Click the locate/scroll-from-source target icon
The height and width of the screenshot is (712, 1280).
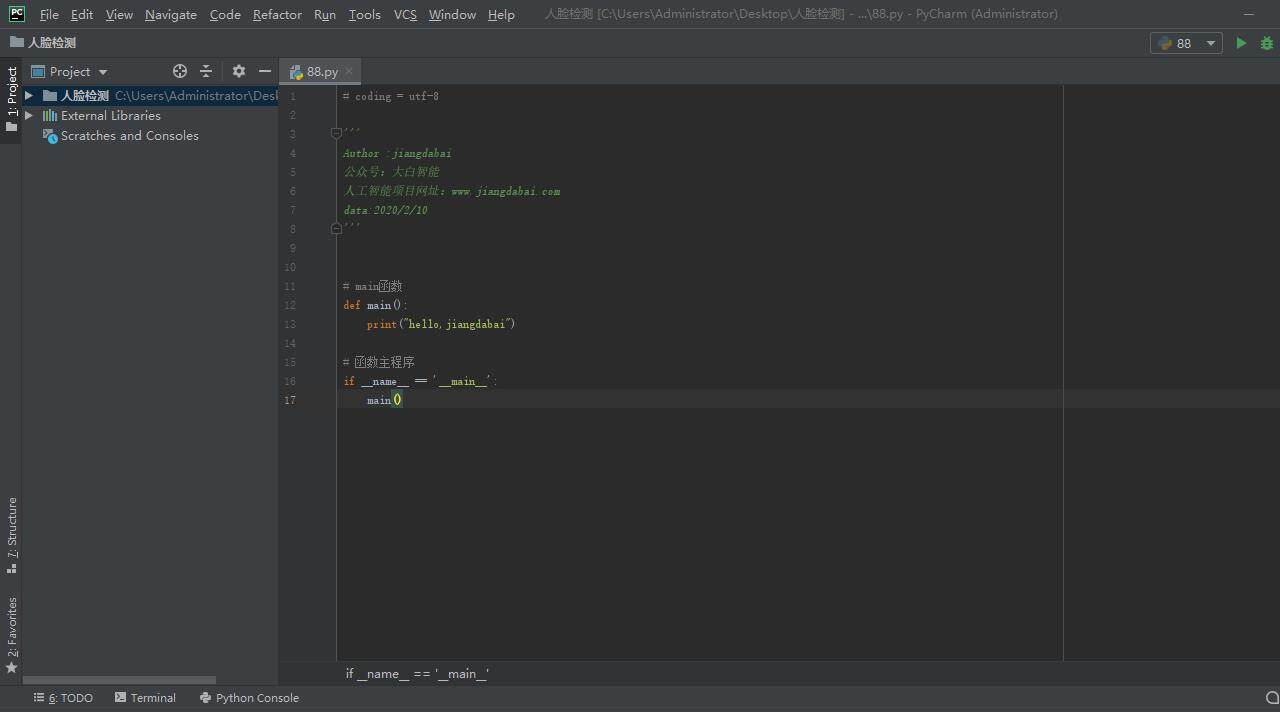tap(180, 71)
